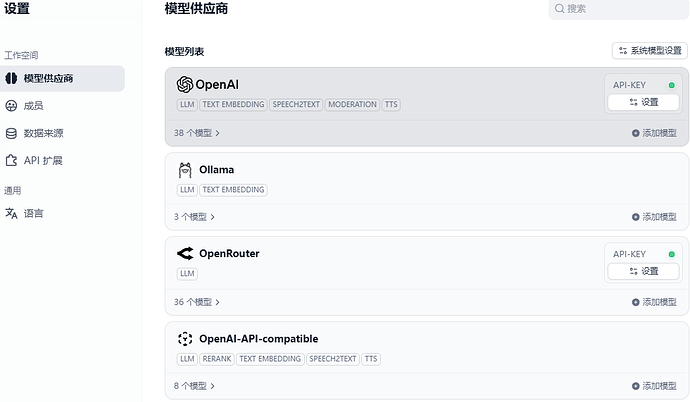Image resolution: width=690 pixels, height=402 pixels.
Task: Click the 数据来源 database icon
Action: tap(11, 133)
